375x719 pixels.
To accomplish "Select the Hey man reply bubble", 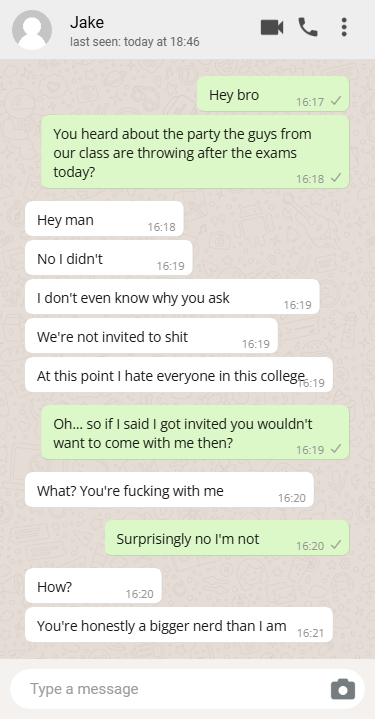I will pyautogui.click(x=104, y=219).
